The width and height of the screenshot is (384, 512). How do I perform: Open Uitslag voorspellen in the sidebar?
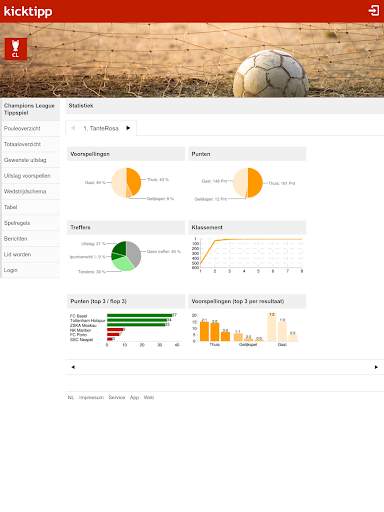click(30, 176)
